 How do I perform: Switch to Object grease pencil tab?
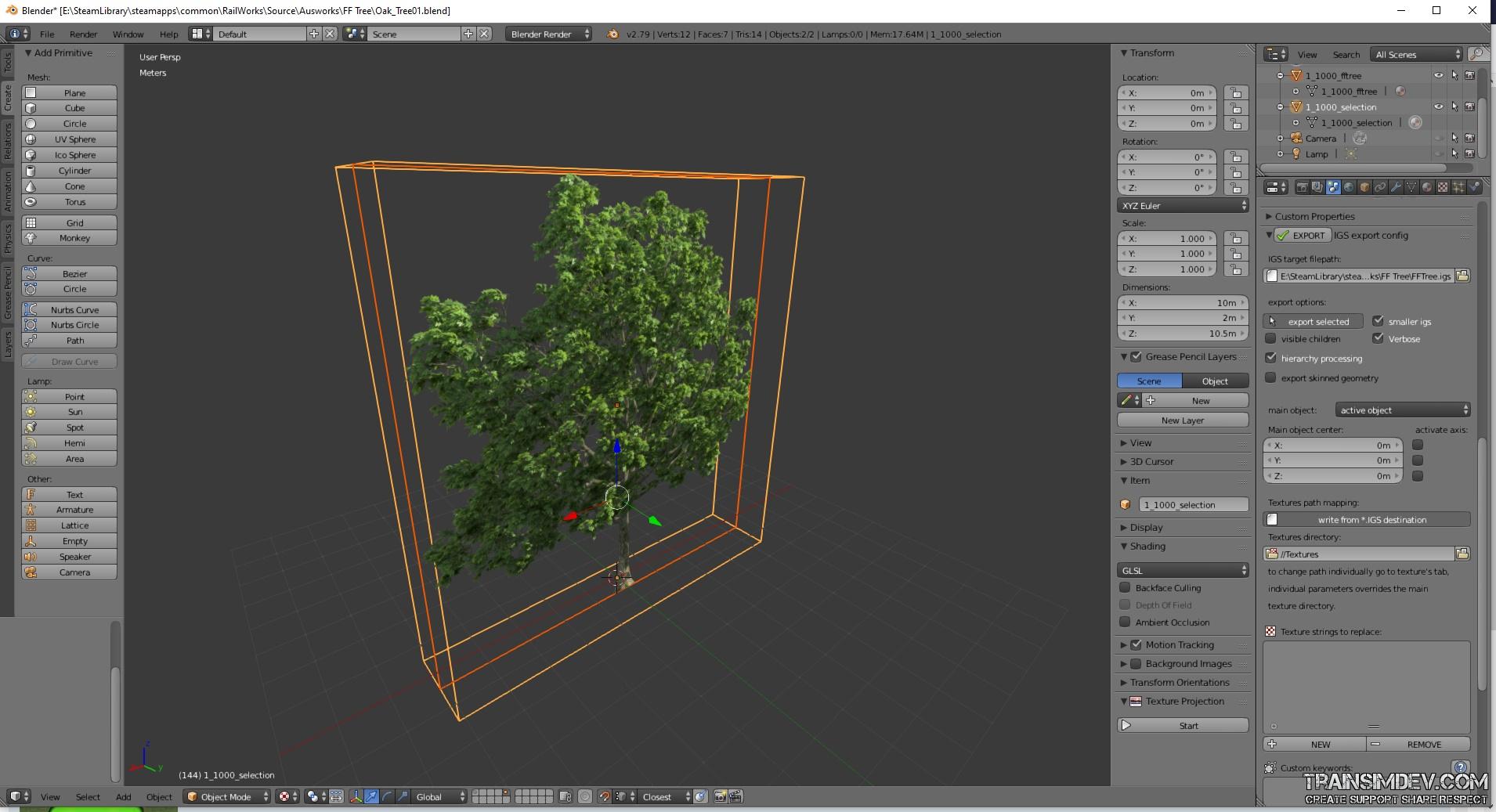1215,381
